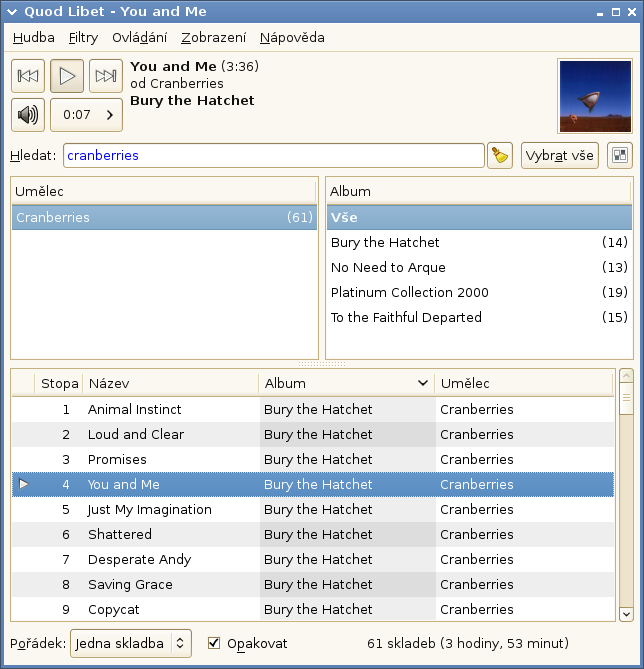Image resolution: width=644 pixels, height=669 pixels.
Task: Select No Need to Arque album
Action: tap(479, 267)
